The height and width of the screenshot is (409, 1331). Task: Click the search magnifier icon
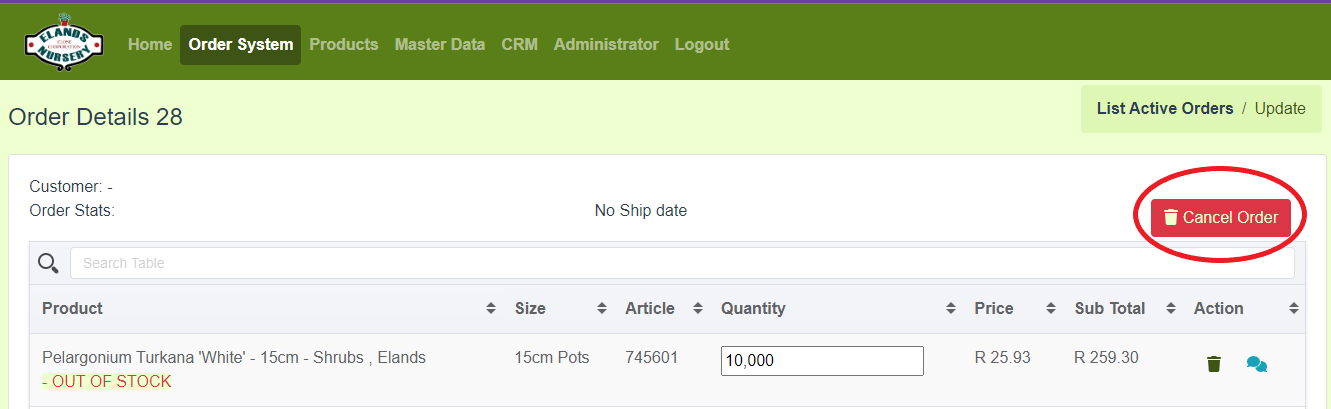point(48,263)
